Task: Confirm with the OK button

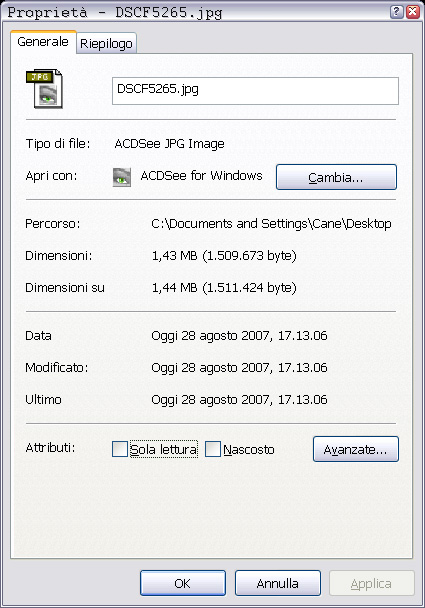Action: coord(183,583)
